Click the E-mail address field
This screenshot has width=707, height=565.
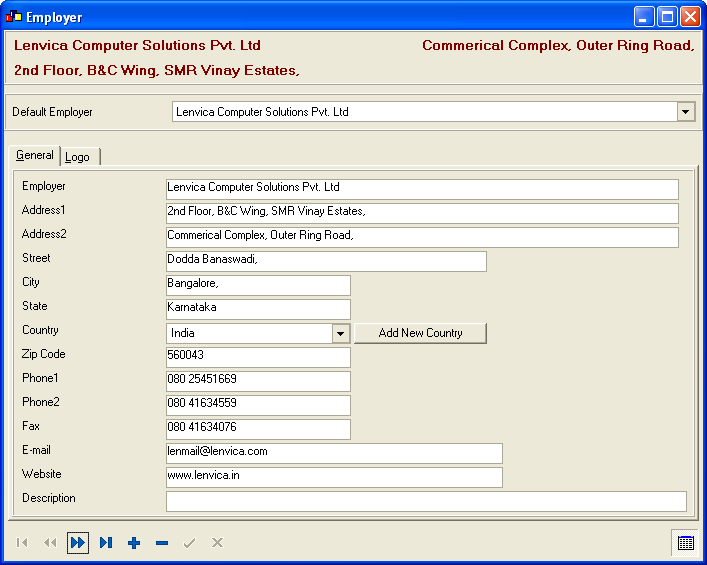[x=334, y=453]
